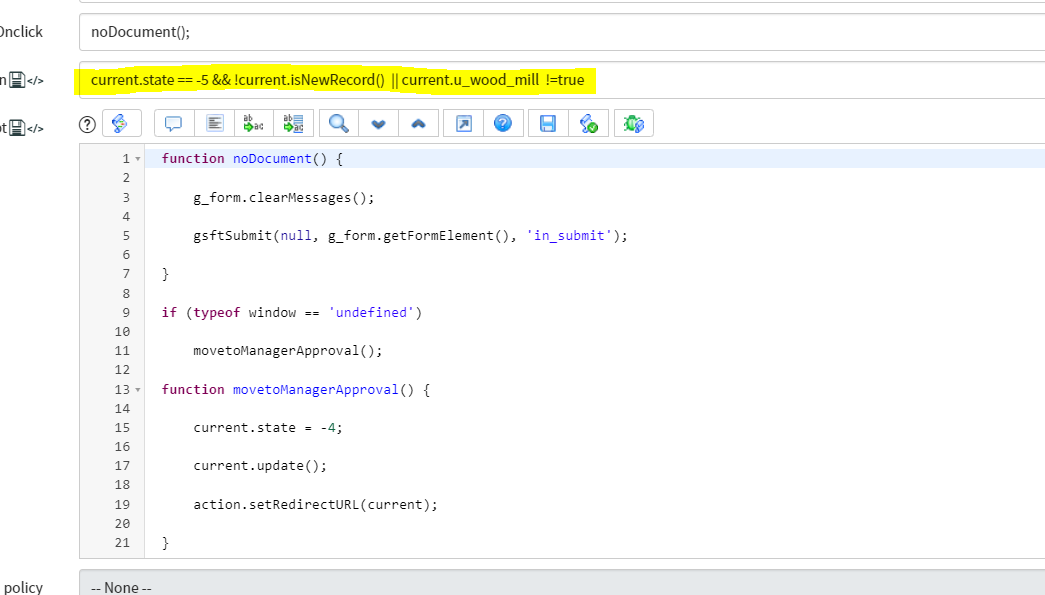Open the policy dropdown showing None
This screenshot has height=595, width=1045.
562,582
